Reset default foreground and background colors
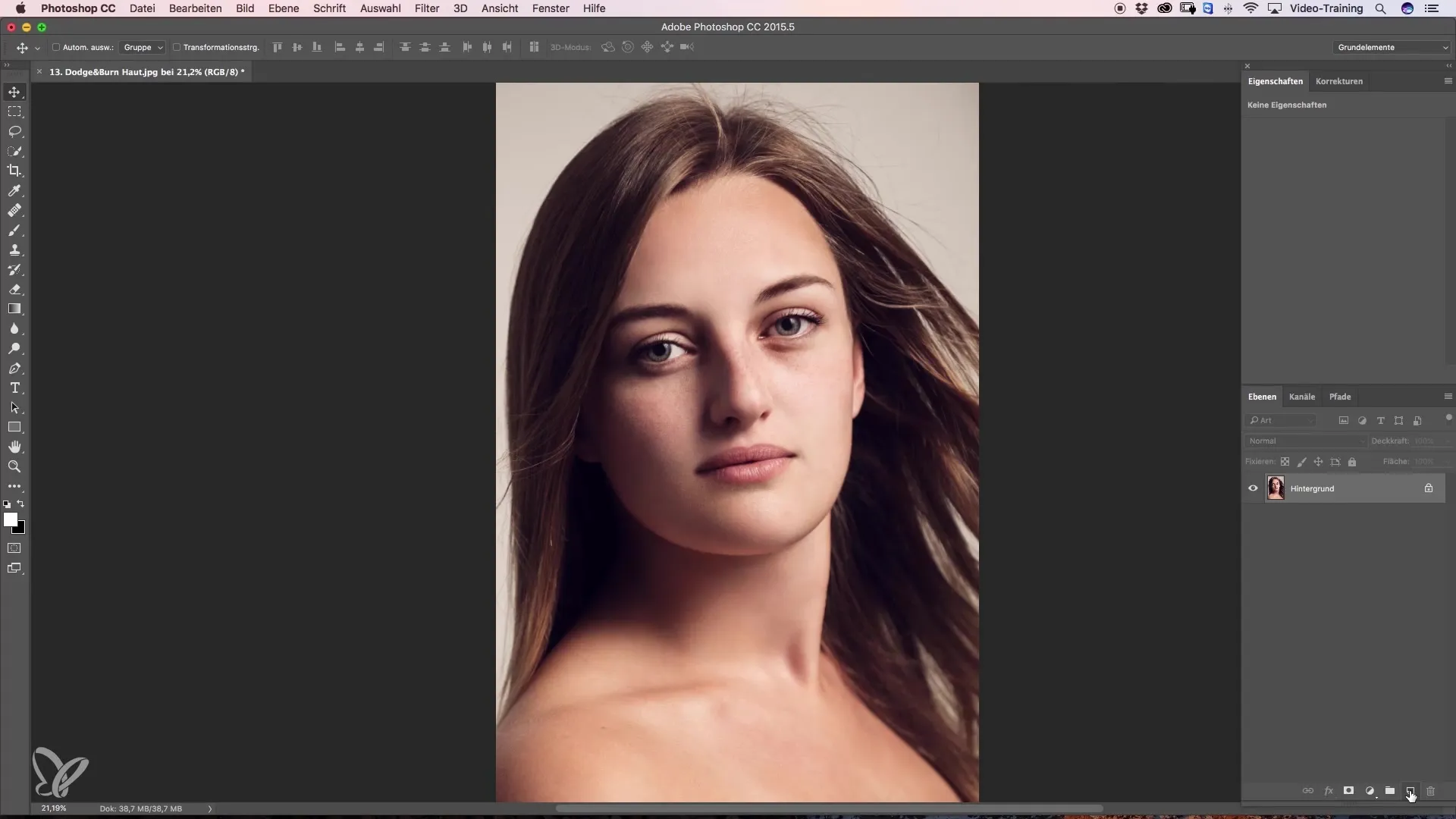1456x819 pixels. point(7,504)
